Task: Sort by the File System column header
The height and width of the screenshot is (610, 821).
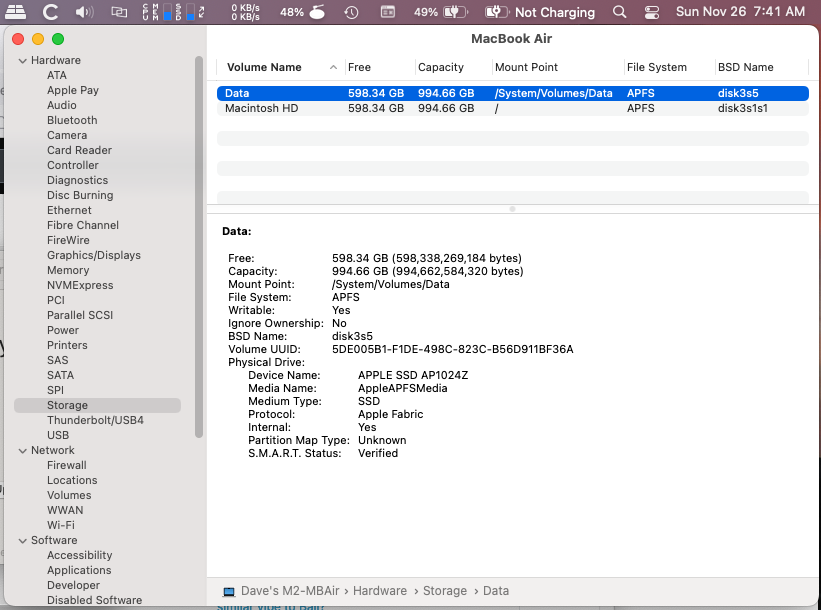Action: (670, 67)
